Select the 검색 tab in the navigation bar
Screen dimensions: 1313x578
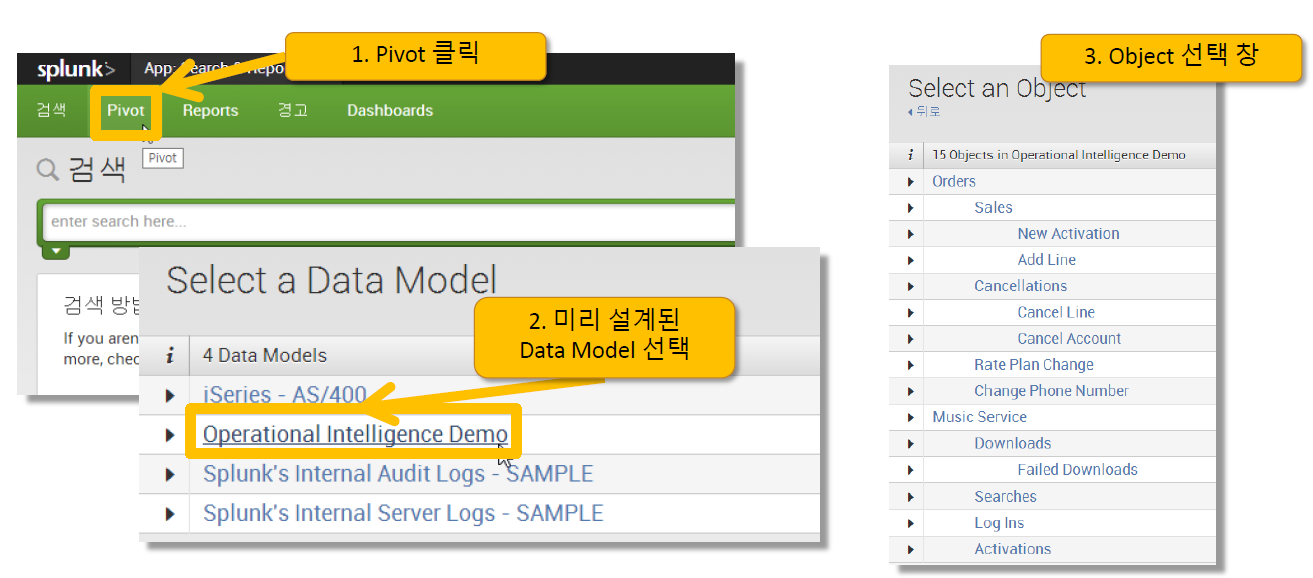(50, 110)
